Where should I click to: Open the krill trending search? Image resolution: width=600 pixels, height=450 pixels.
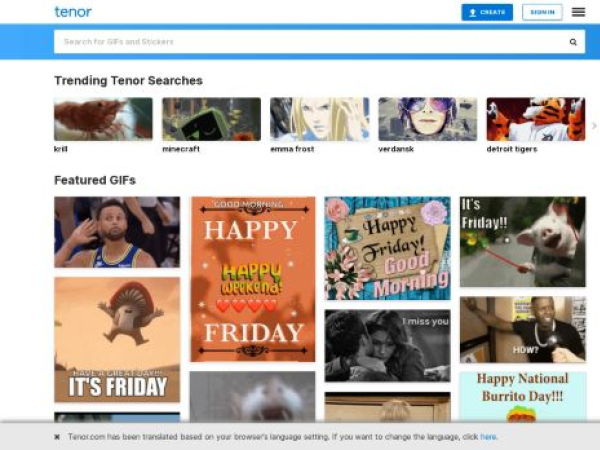click(103, 119)
